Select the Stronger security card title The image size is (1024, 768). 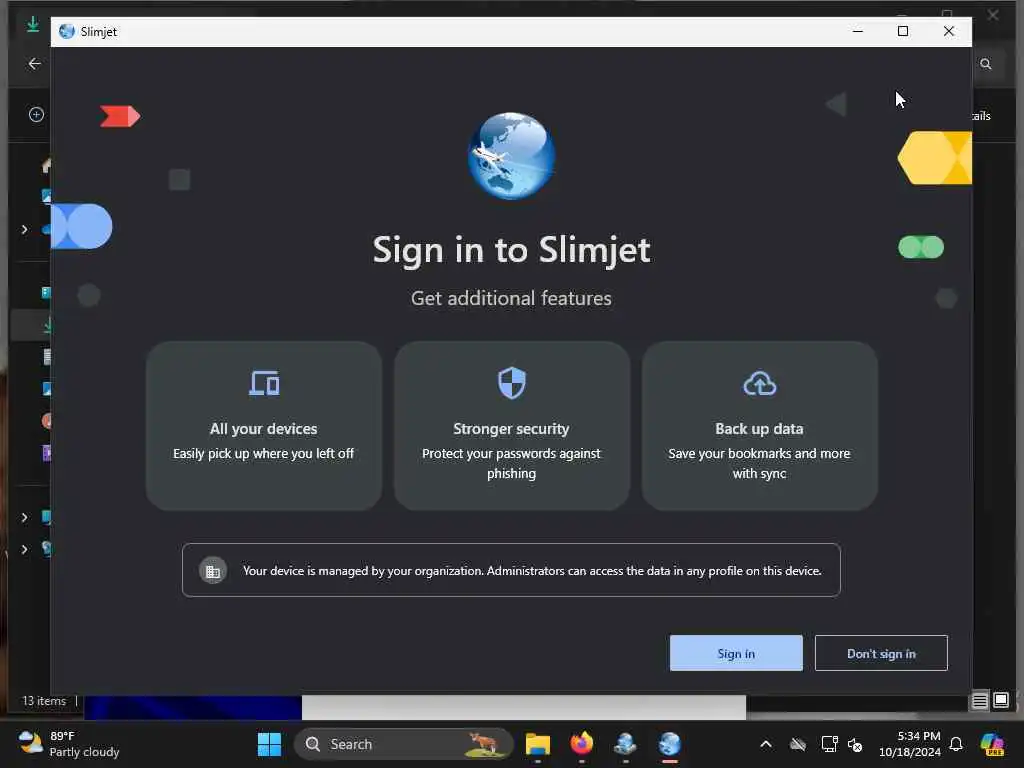click(x=511, y=429)
